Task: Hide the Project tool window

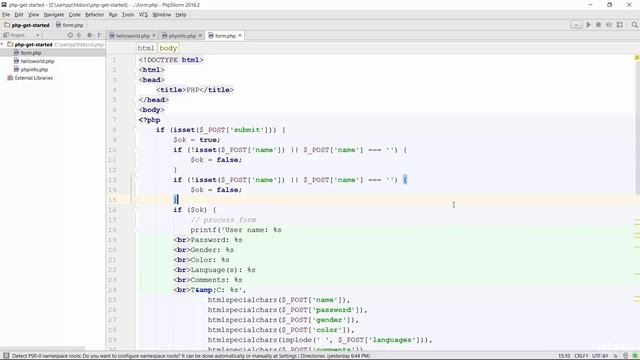Action: (100, 36)
